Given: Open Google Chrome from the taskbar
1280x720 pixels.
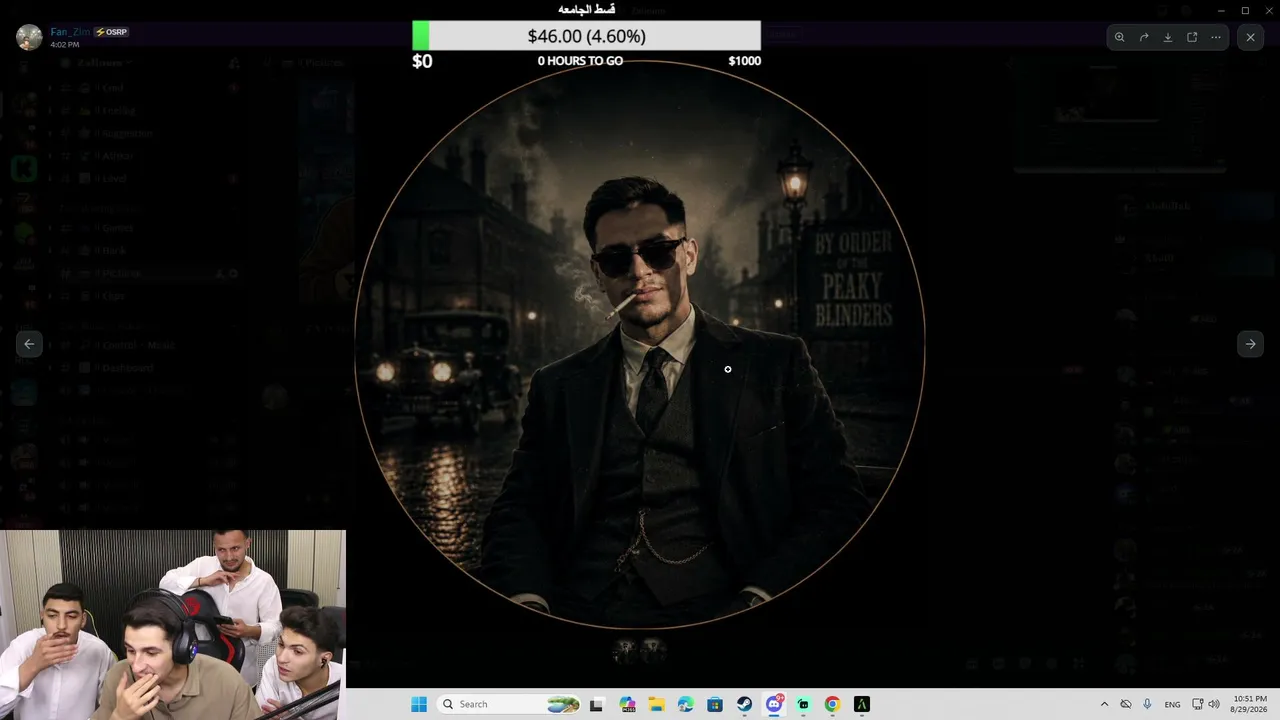Looking at the screenshot, I should (x=832, y=704).
